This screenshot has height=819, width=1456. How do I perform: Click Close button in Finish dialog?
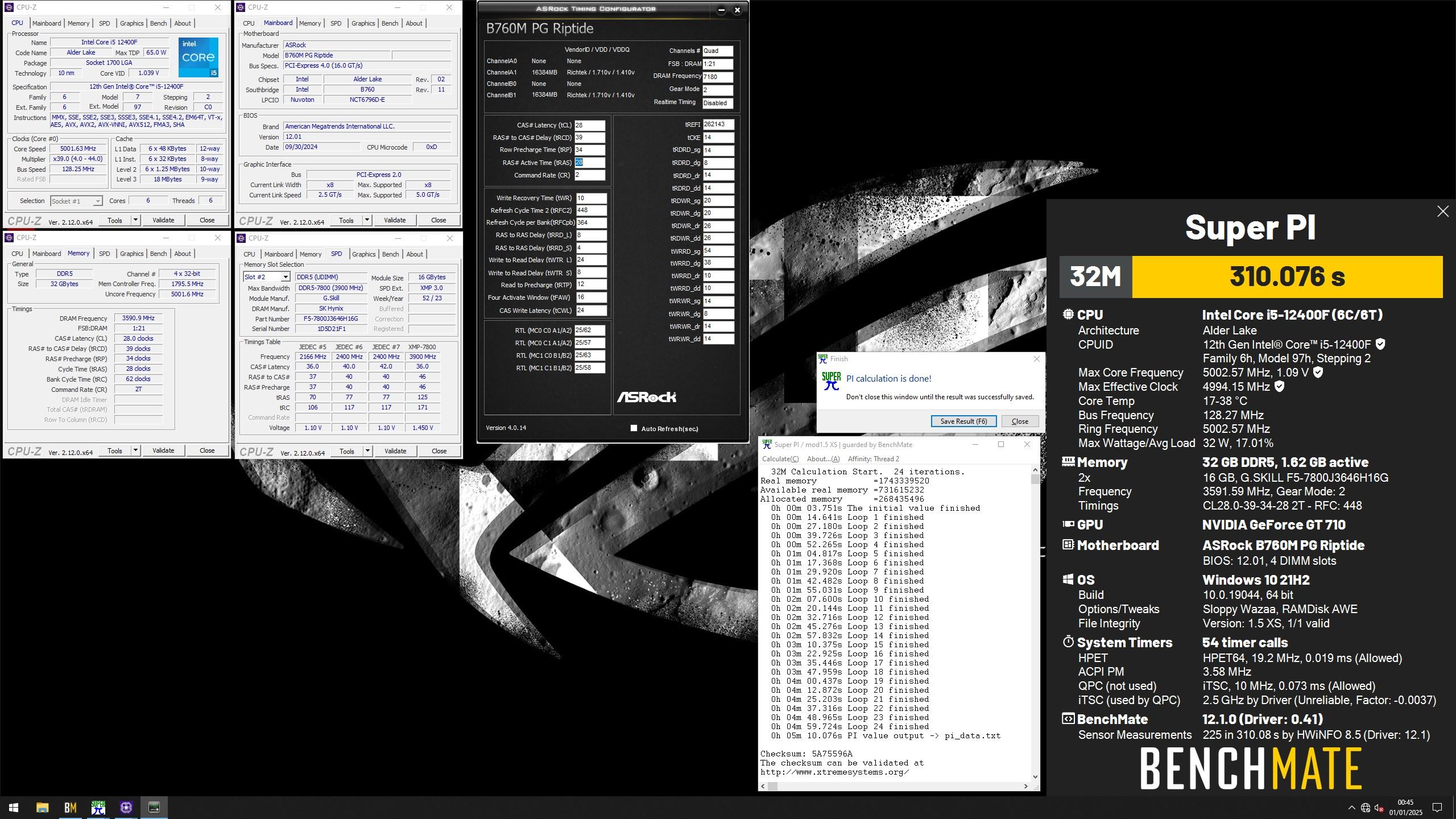pyautogui.click(x=1020, y=421)
